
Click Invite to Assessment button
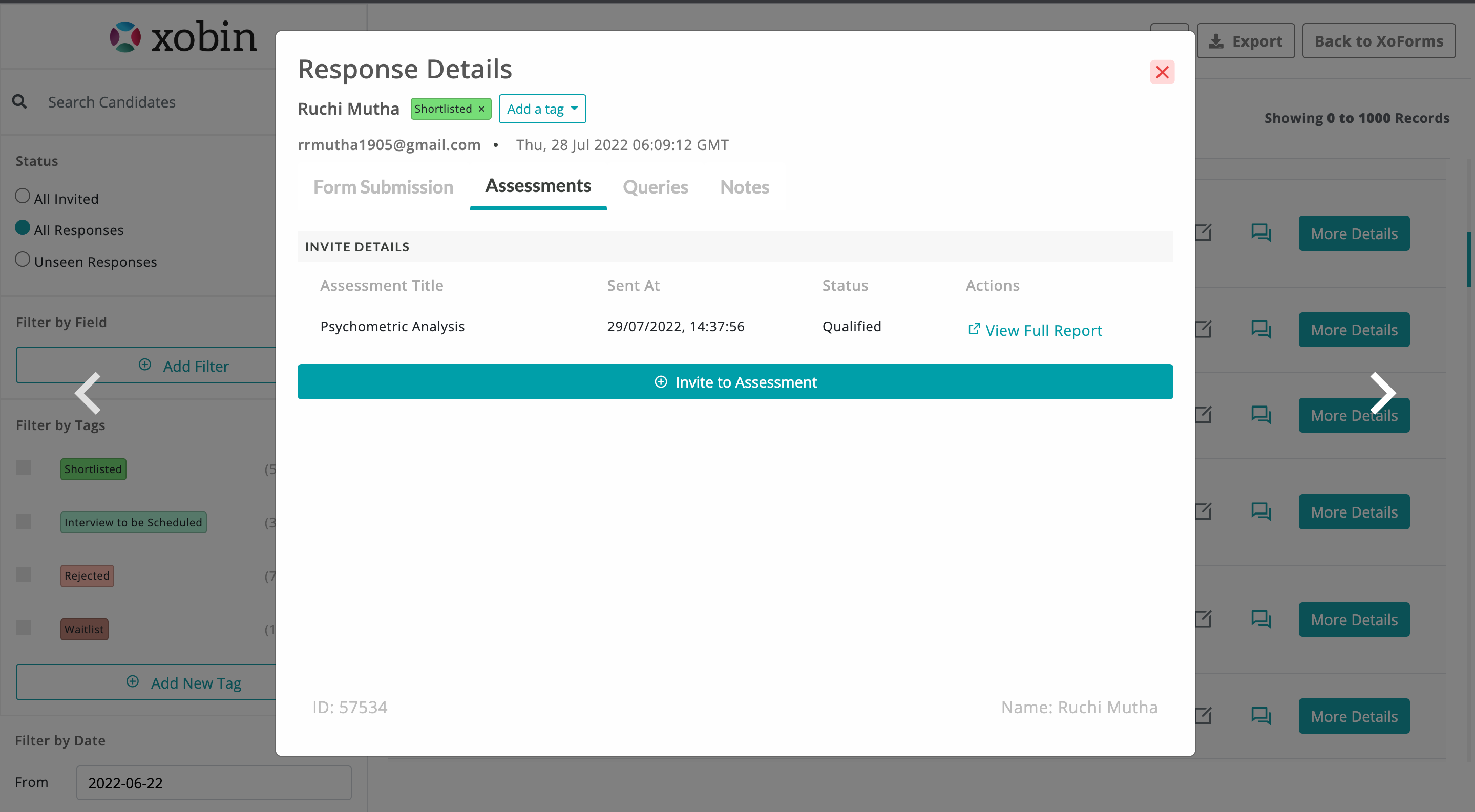pos(734,381)
